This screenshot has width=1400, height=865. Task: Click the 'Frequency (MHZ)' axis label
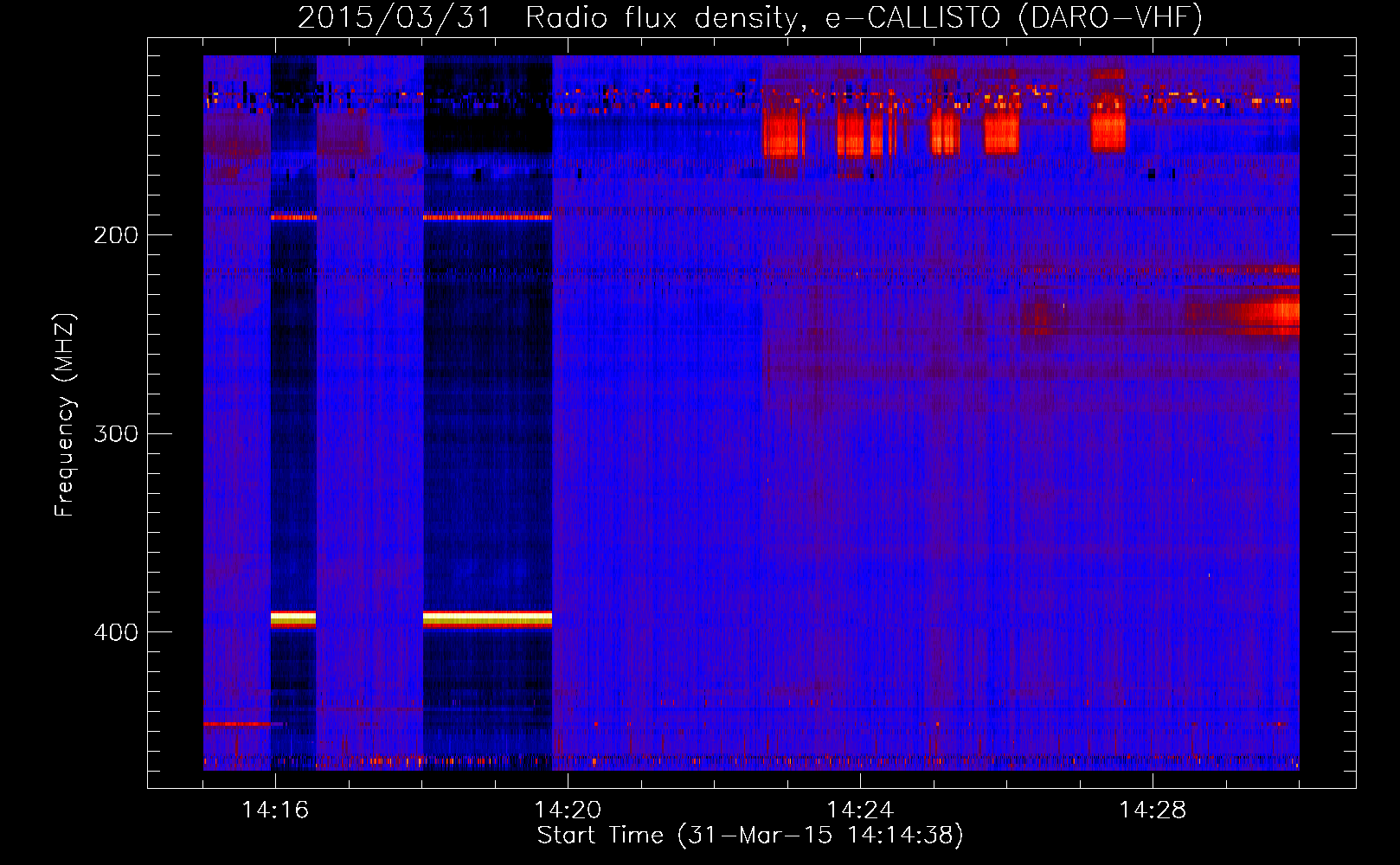(65, 415)
